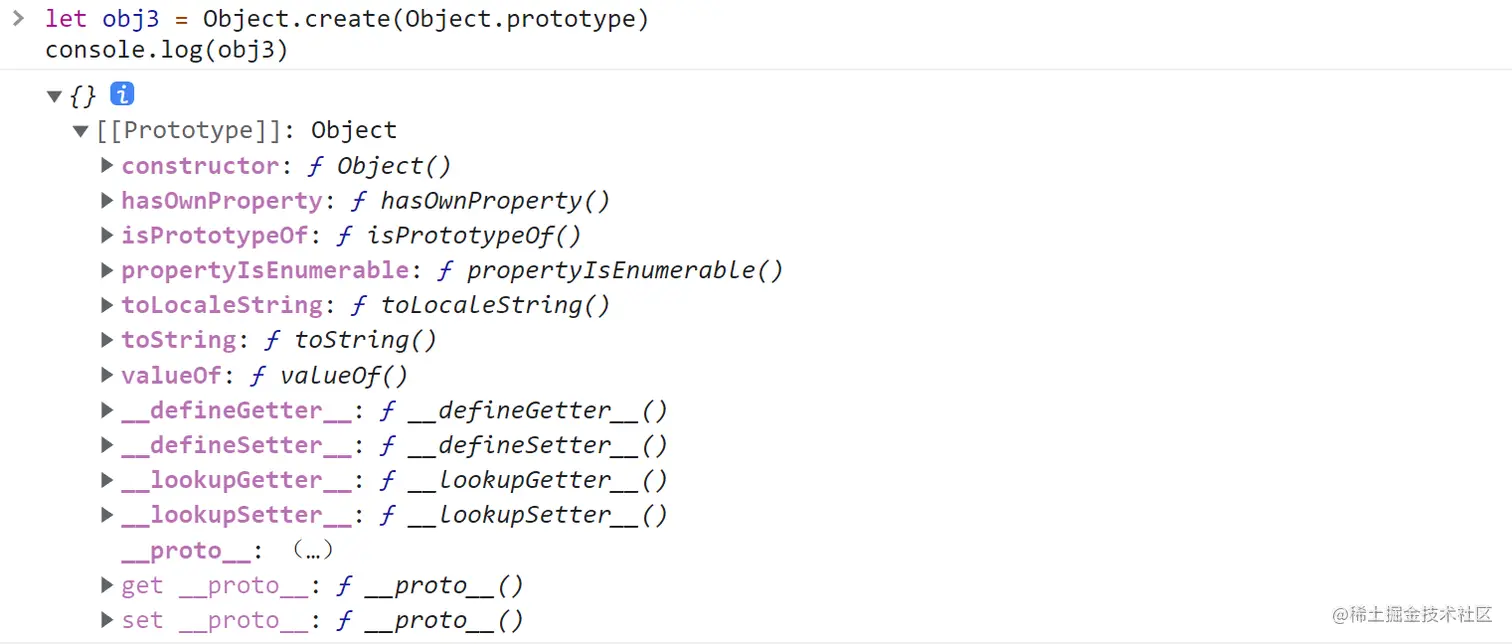Viewport: 1512px width, 644px height.
Task: Expand propertyIsEnumerable disclosure triangle
Action: pyautogui.click(x=108, y=270)
